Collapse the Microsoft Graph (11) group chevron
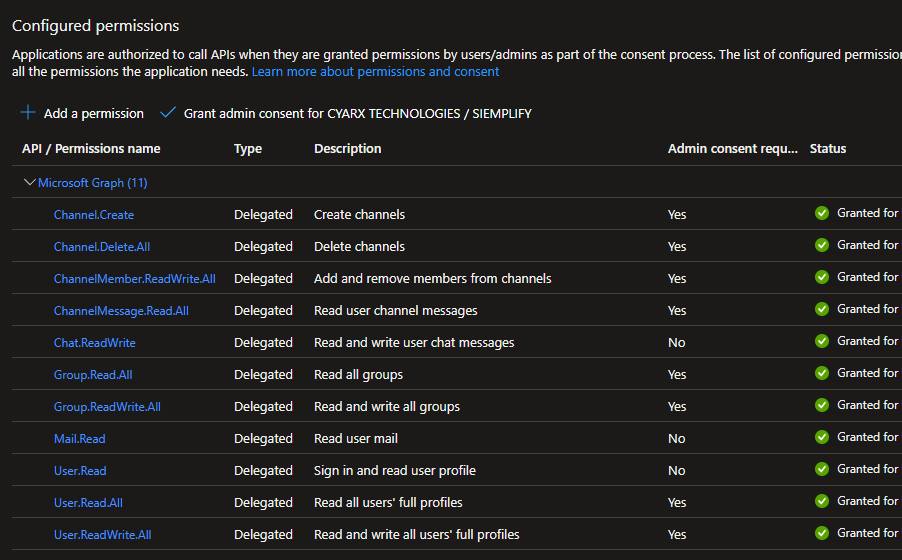The image size is (902, 560). (x=29, y=183)
